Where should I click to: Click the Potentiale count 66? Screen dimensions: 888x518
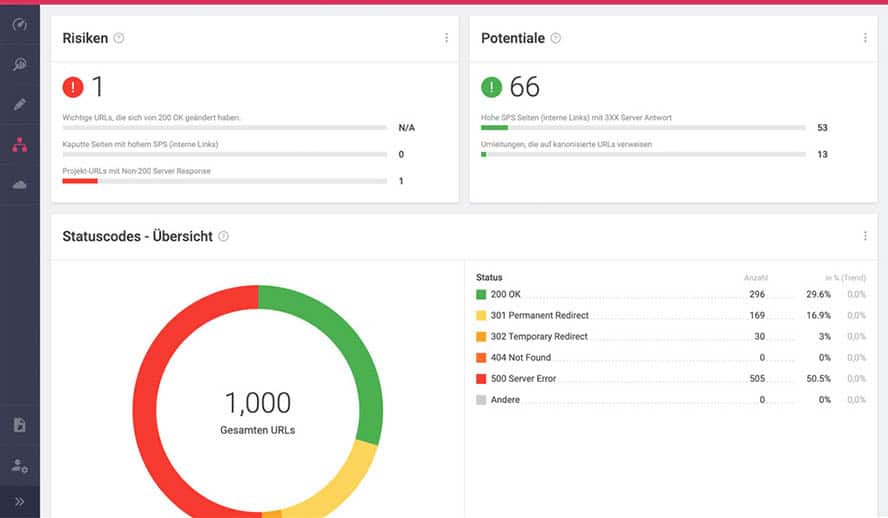point(524,87)
